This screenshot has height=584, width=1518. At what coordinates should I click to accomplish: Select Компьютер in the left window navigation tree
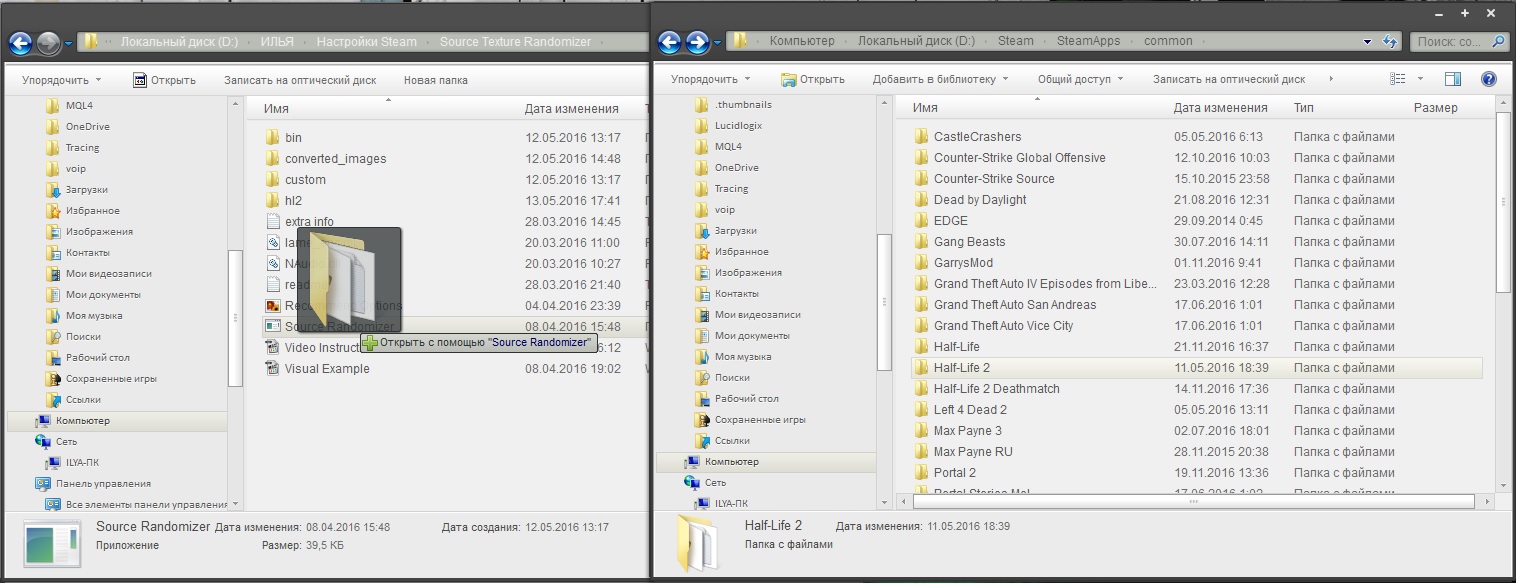tap(82, 421)
